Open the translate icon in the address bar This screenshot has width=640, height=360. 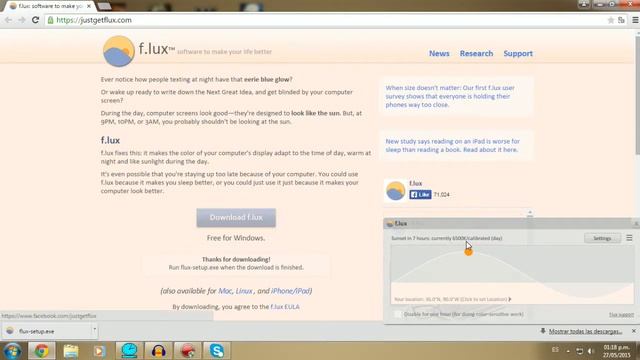[x=621, y=20]
